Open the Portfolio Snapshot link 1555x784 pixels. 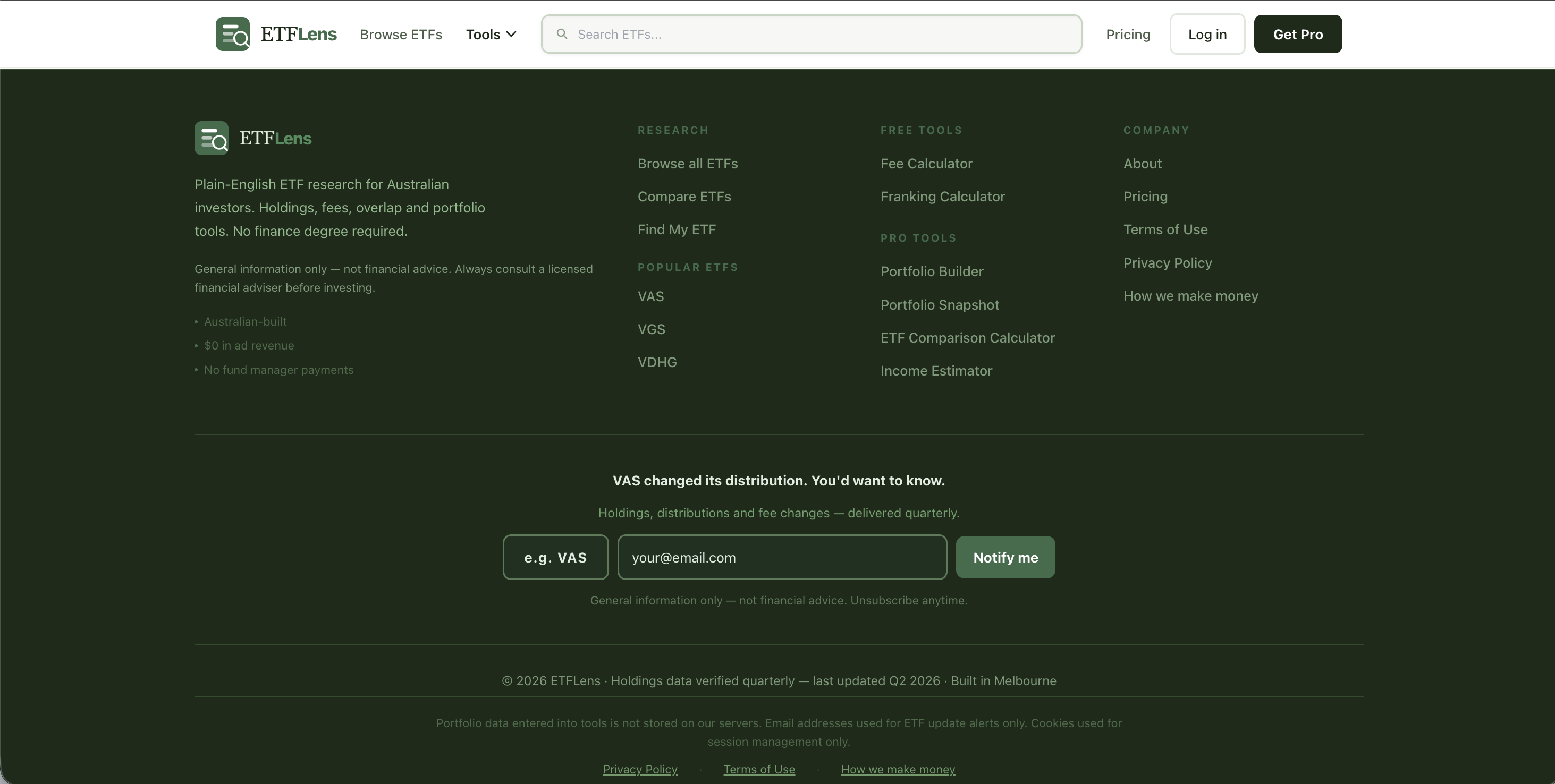tap(939, 305)
